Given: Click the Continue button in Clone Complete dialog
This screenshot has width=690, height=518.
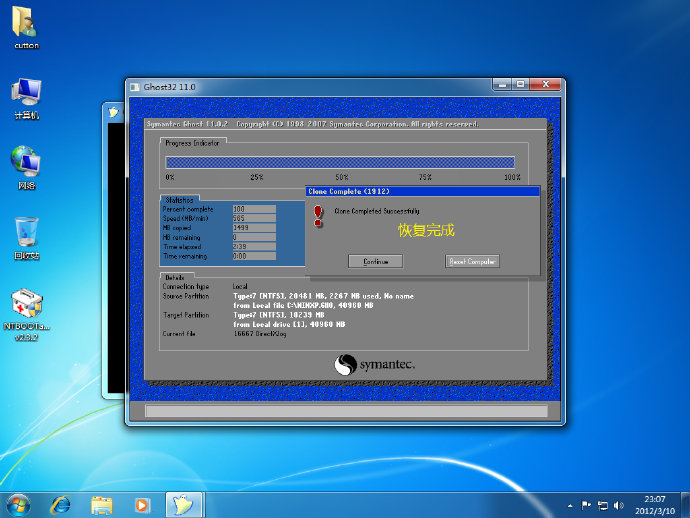Looking at the screenshot, I should tap(375, 261).
